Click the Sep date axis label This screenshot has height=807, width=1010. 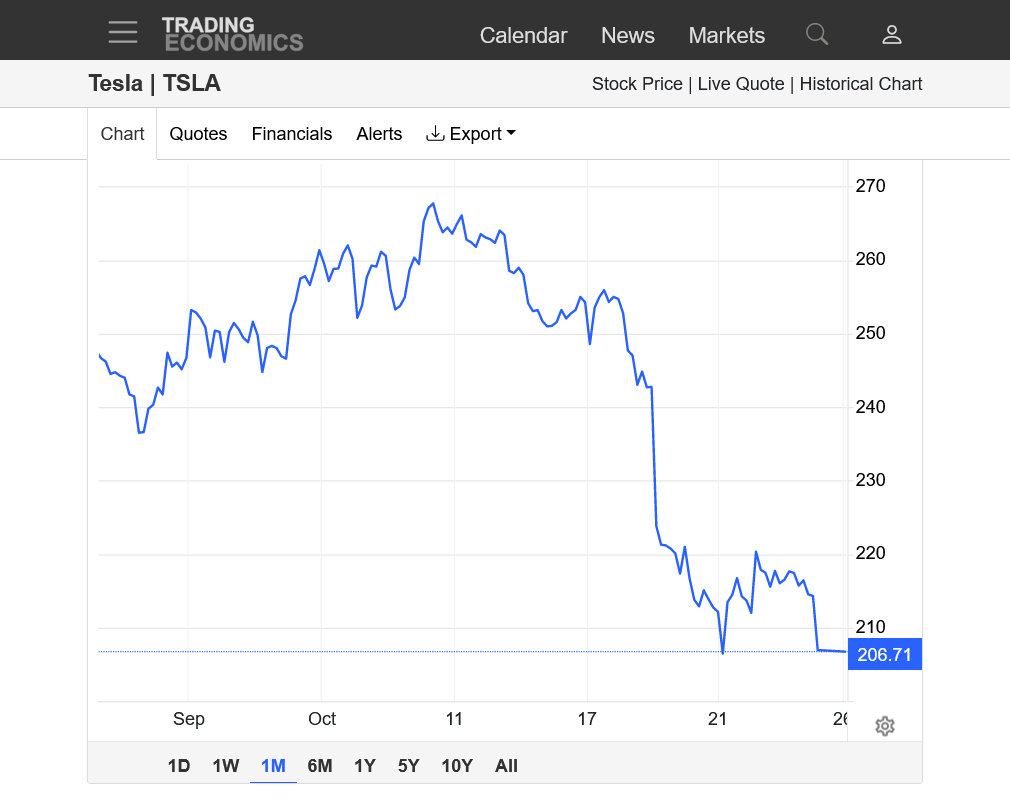click(189, 719)
